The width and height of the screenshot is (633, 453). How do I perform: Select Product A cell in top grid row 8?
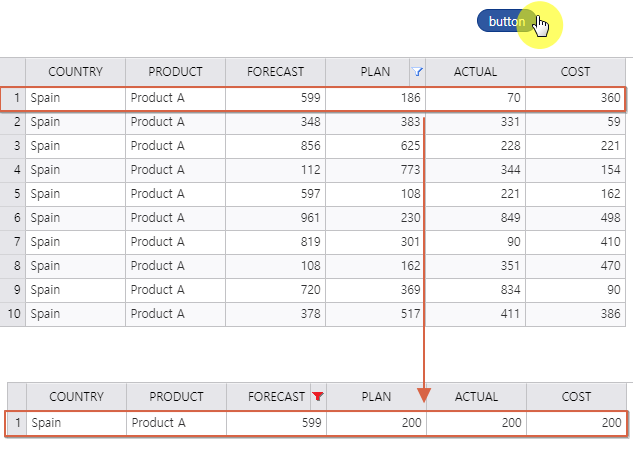[175, 266]
